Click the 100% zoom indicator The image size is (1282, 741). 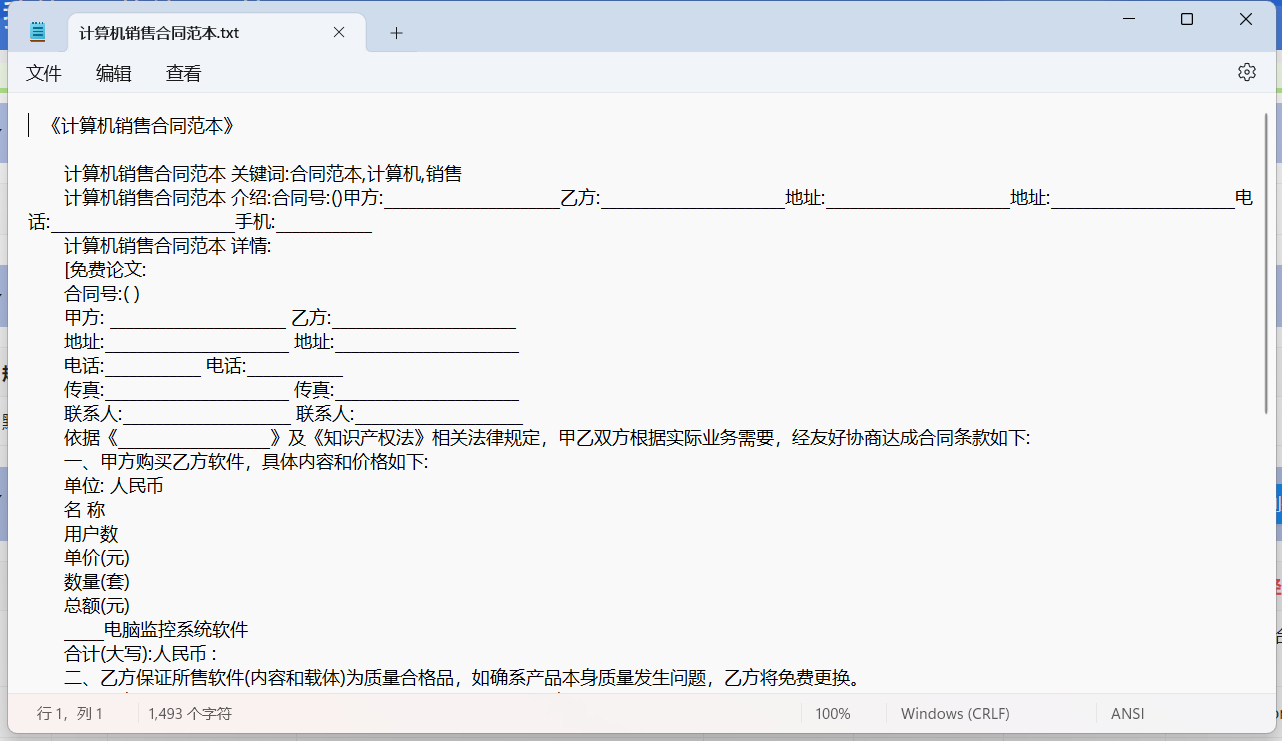coord(834,713)
